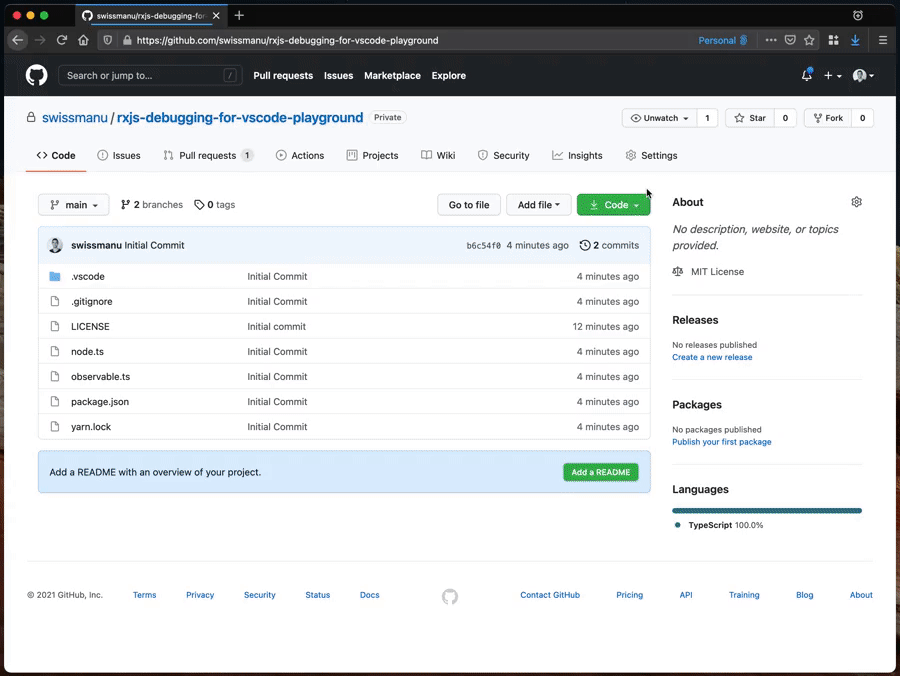900x676 pixels.
Task: View the 2 commits history
Action: click(609, 245)
